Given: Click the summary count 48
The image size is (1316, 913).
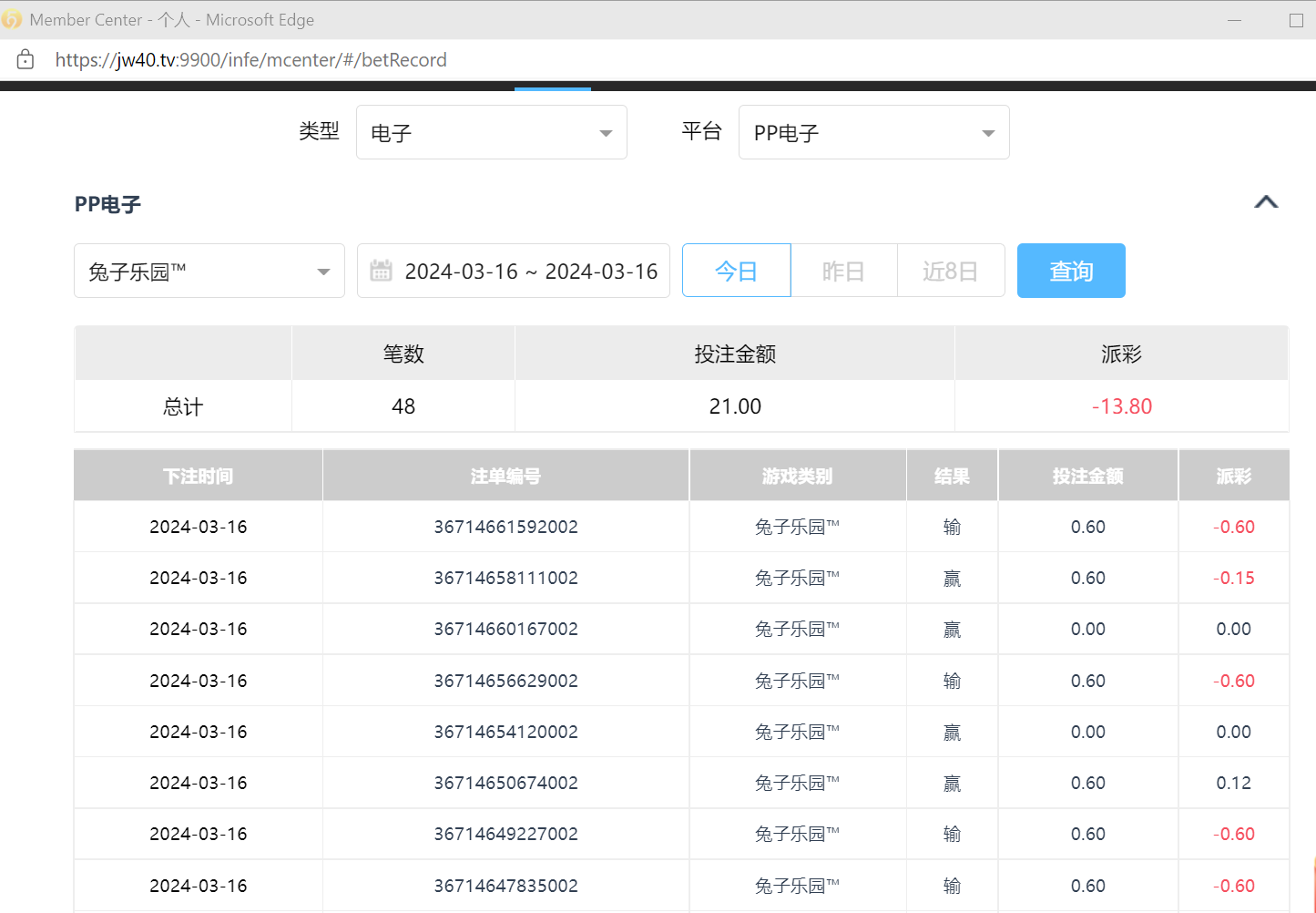Looking at the screenshot, I should coord(403,406).
